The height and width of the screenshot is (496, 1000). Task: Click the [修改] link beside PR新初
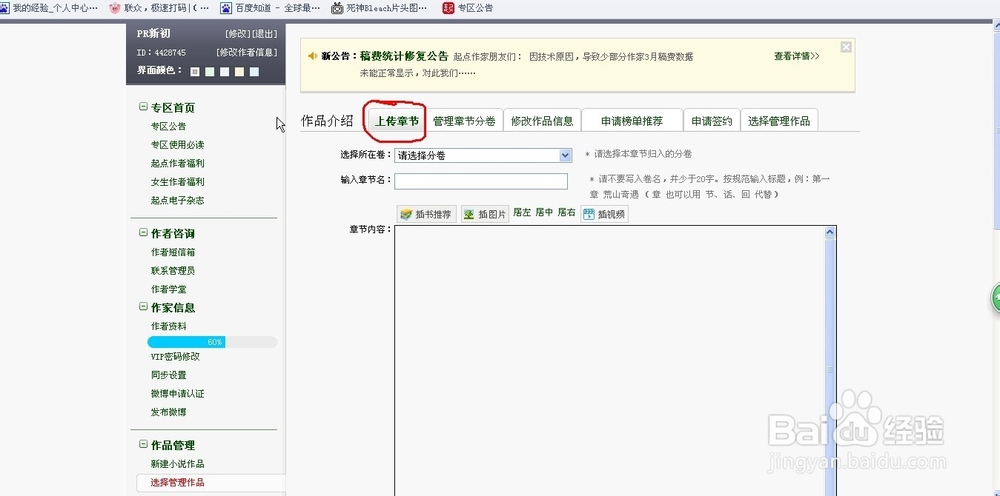tap(238, 34)
